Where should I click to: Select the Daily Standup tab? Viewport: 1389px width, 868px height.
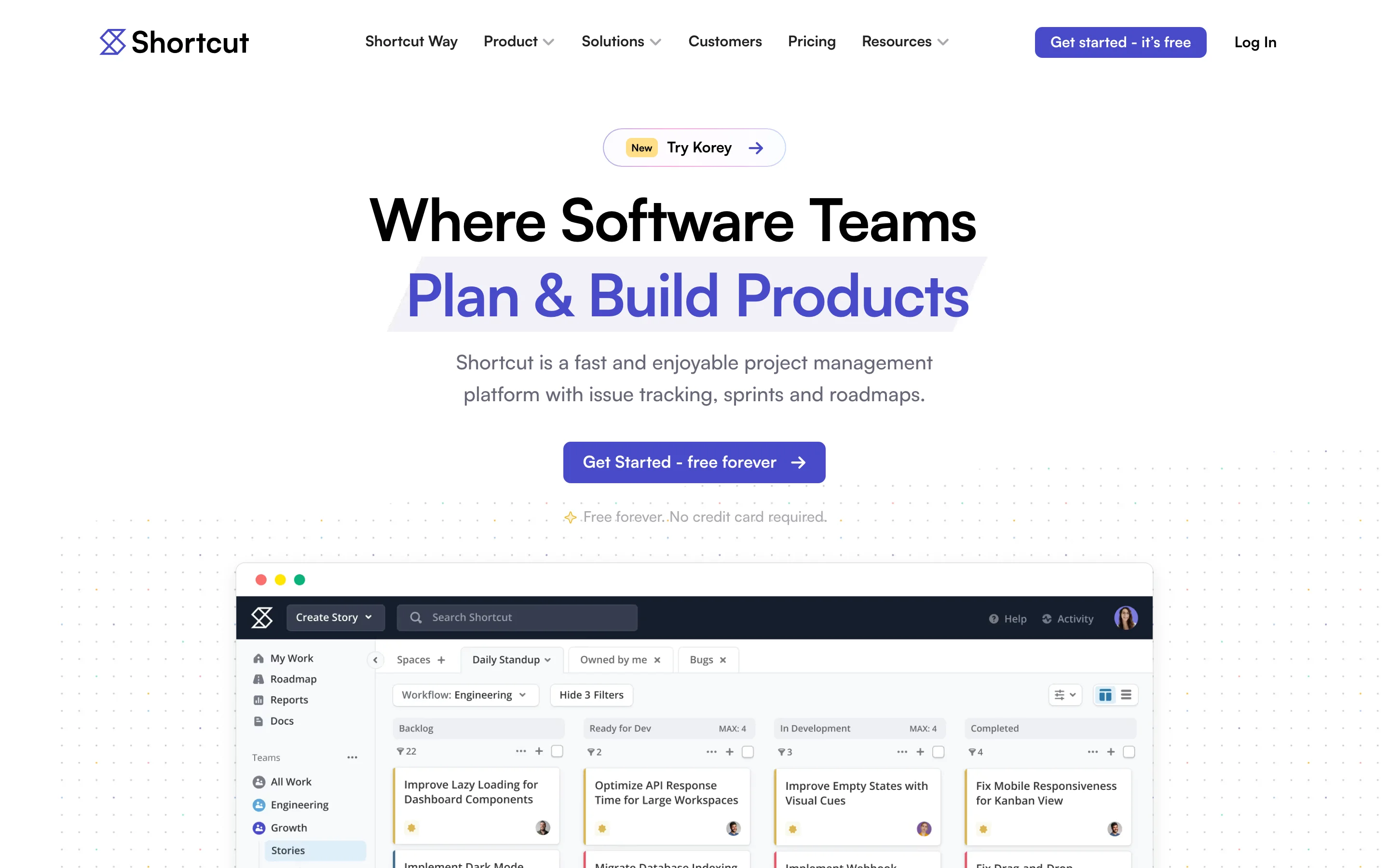tap(511, 660)
